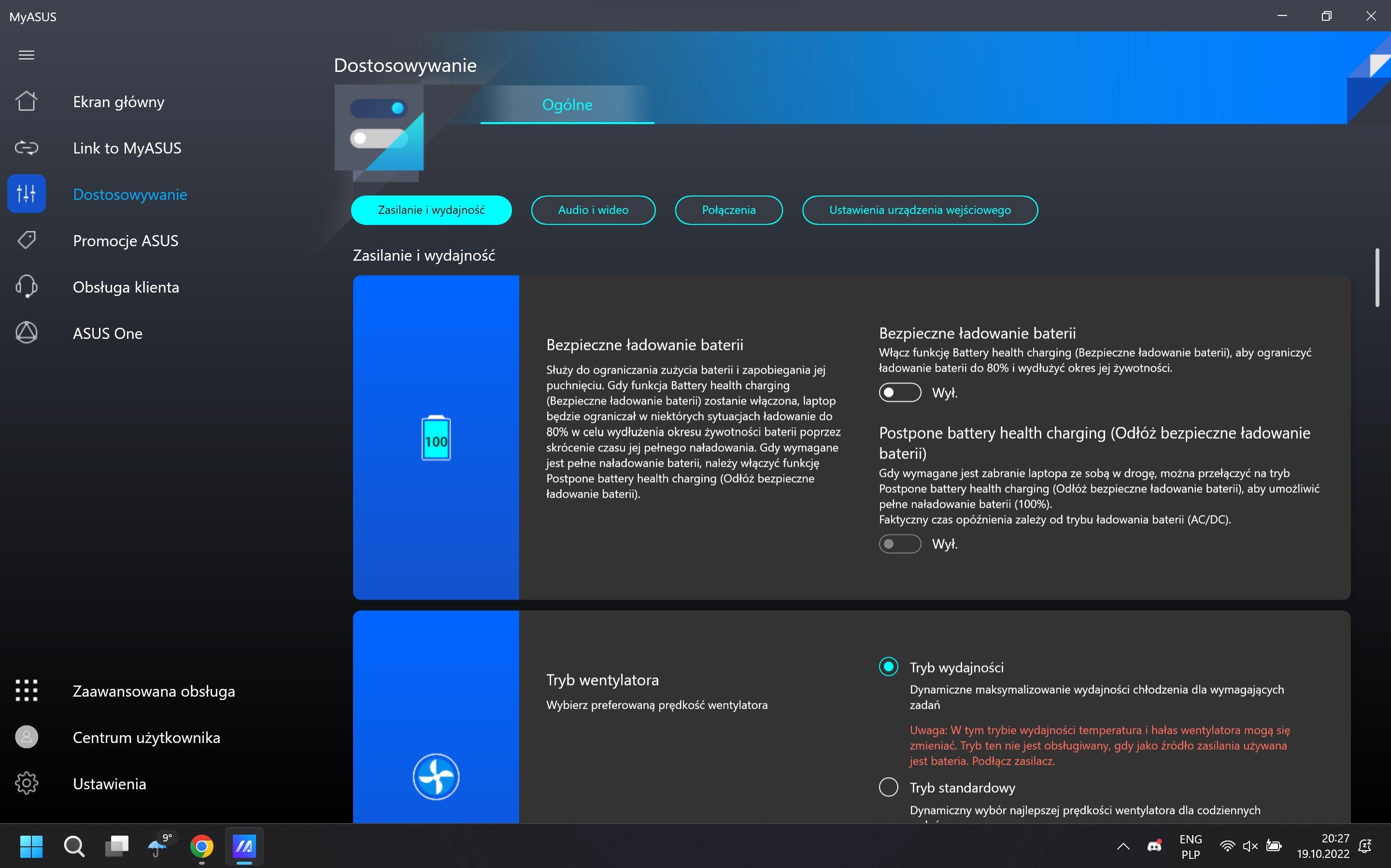The image size is (1391, 868).
Task: Click the Ustawienia gear icon
Action: point(27,784)
